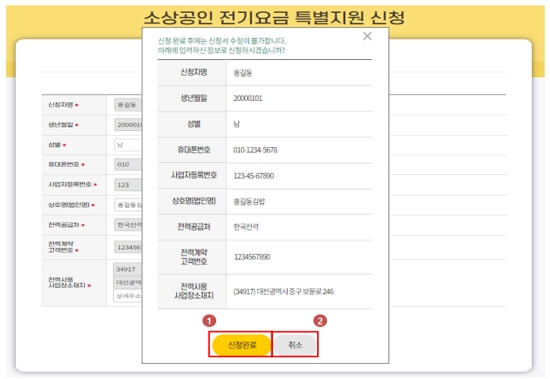Close the confirmation dialog with X
Screen dimensions: 550x379
[x=367, y=36]
